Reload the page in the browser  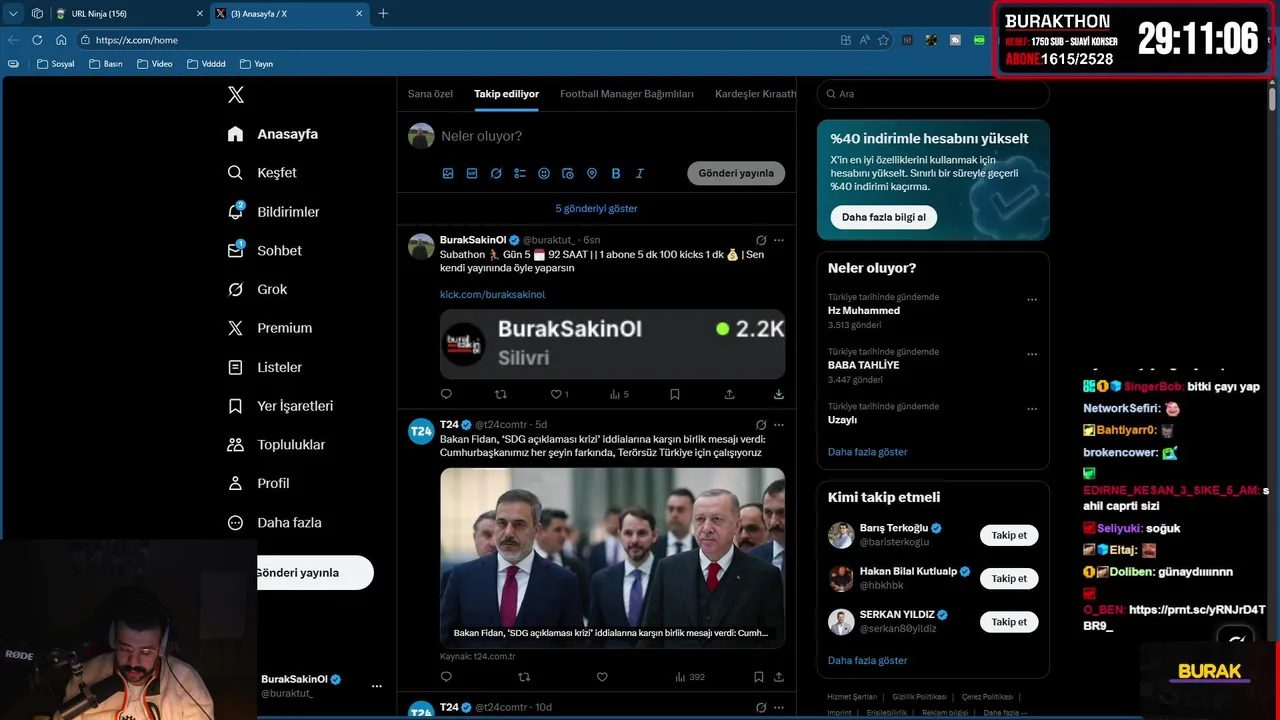coord(37,40)
